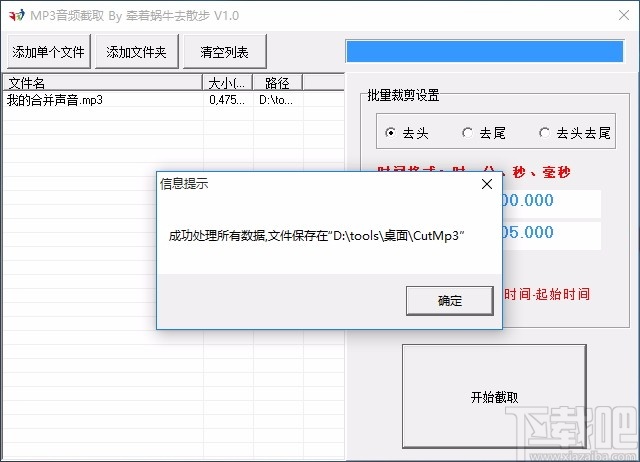Screen dimensions: 640x462
Task: Click the 路径 column header
Action: tap(278, 83)
